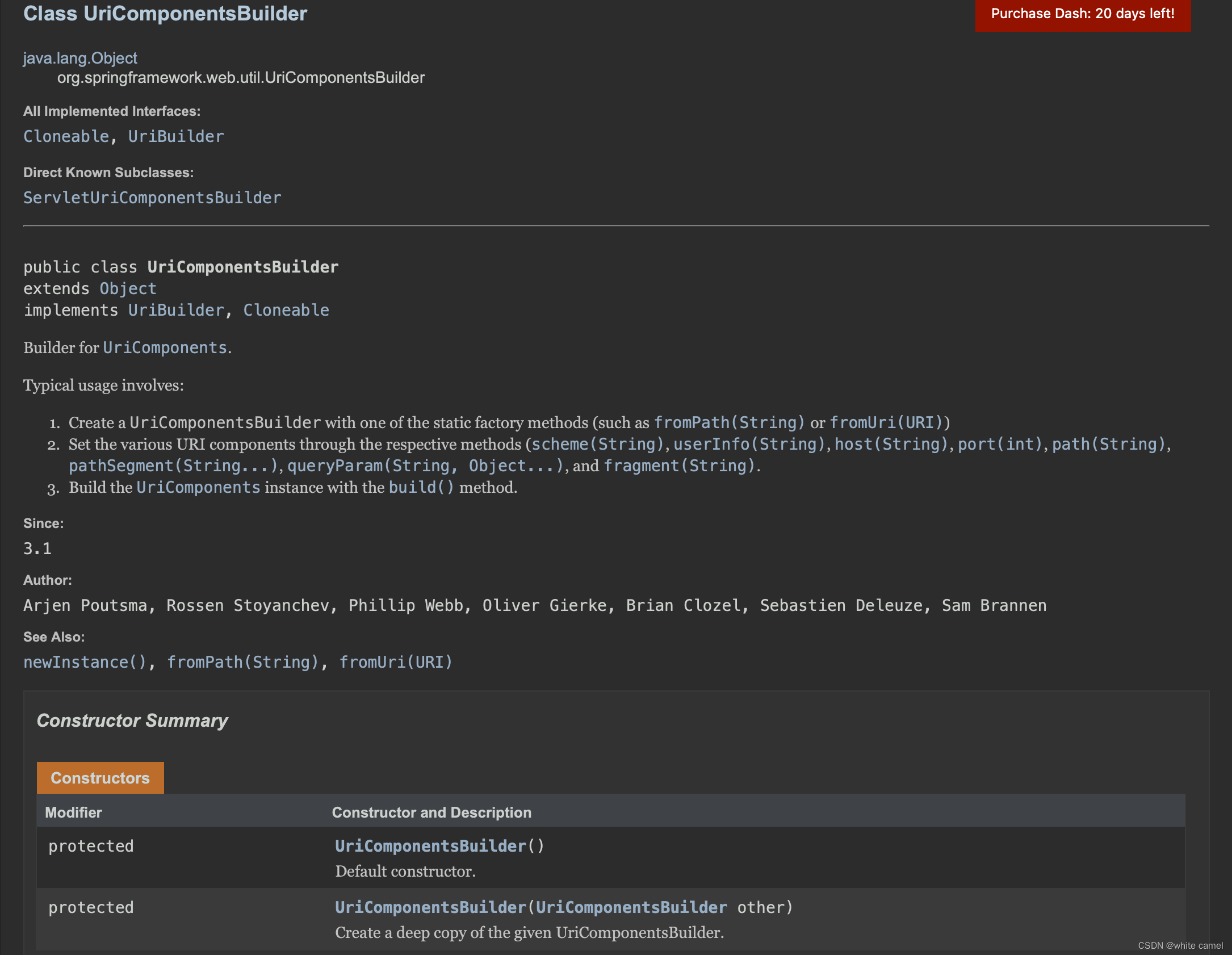The height and width of the screenshot is (955, 1232).
Task: Open the pathSegment(String...) method link
Action: click(173, 466)
